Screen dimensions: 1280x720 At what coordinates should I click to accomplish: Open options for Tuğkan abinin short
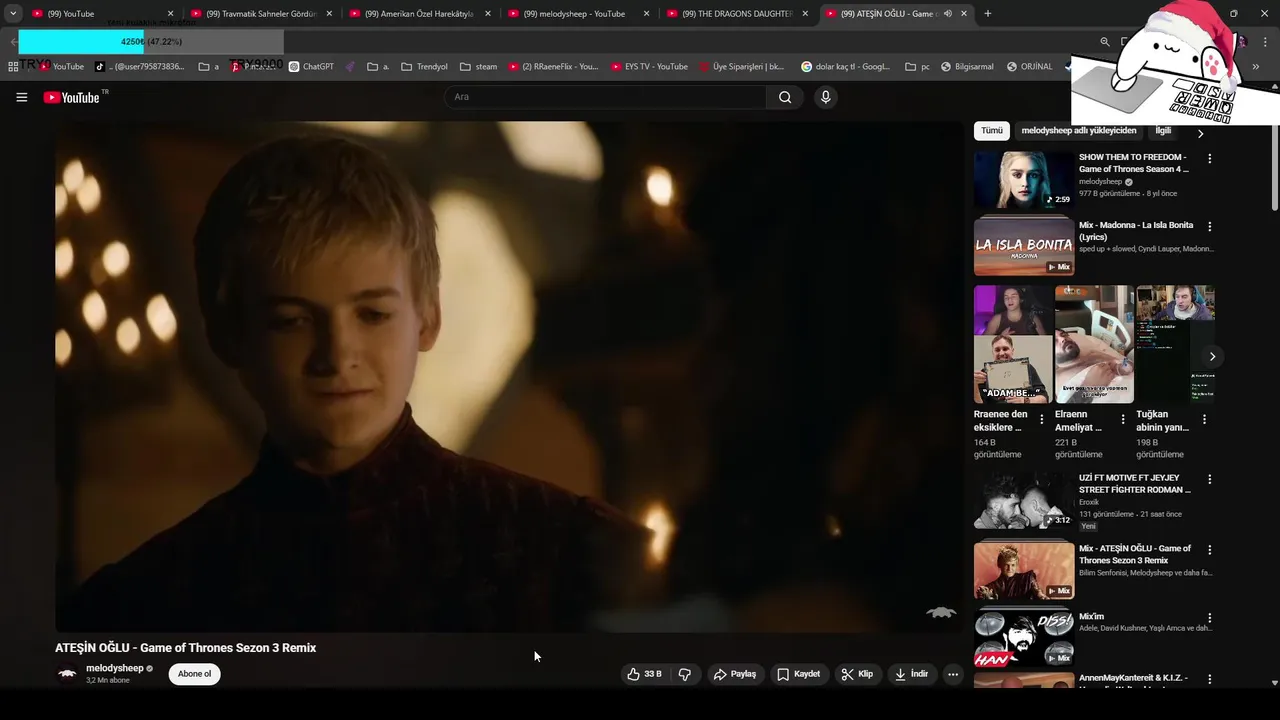1204,420
